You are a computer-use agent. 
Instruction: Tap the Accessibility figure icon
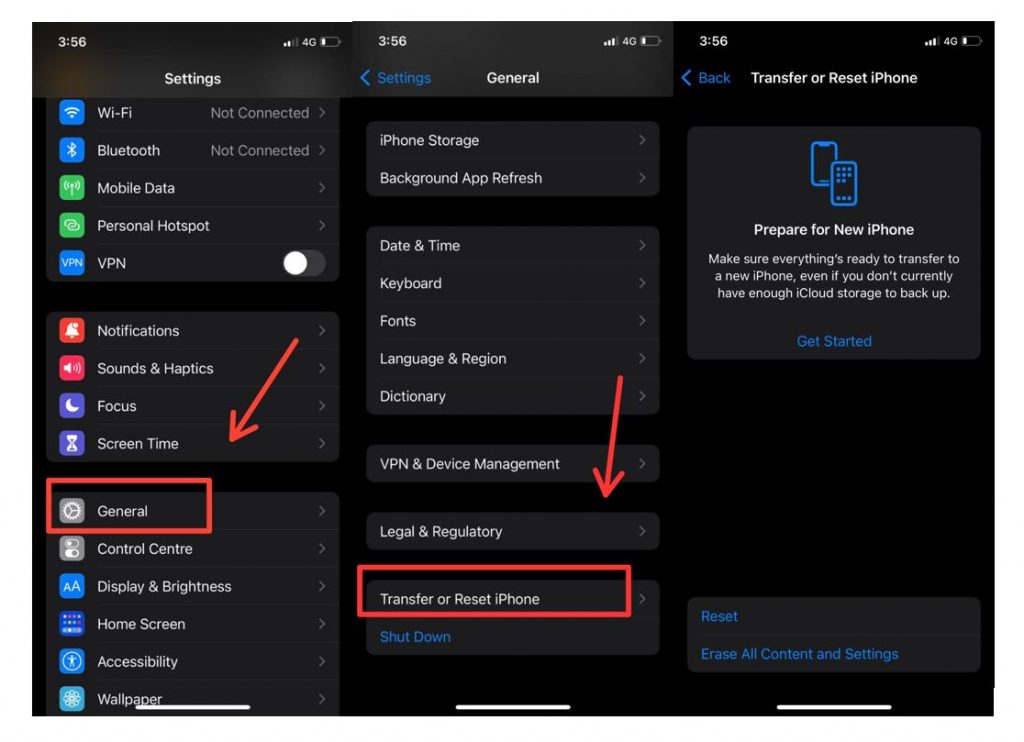tap(72, 662)
